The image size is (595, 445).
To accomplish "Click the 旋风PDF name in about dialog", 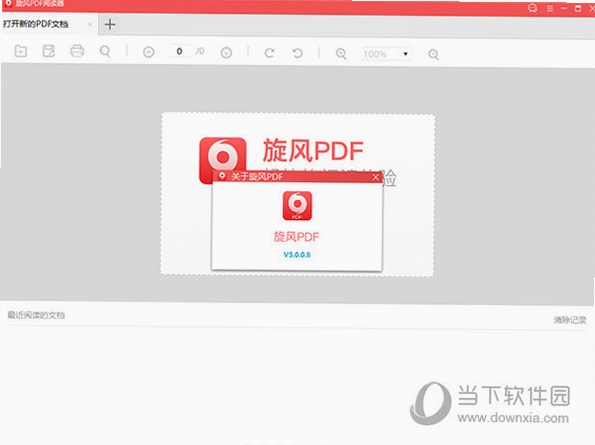I will click(296, 237).
